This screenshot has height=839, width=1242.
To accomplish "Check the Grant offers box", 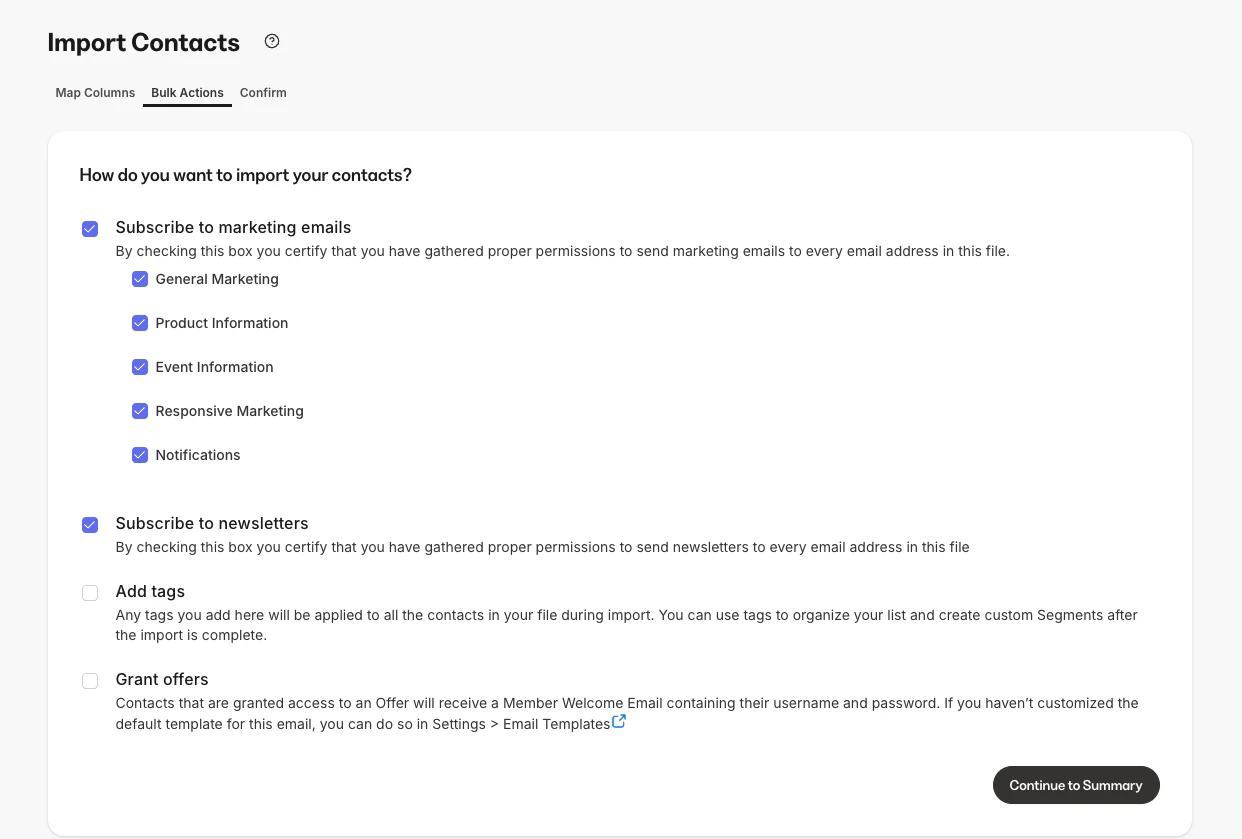I will tap(90, 680).
